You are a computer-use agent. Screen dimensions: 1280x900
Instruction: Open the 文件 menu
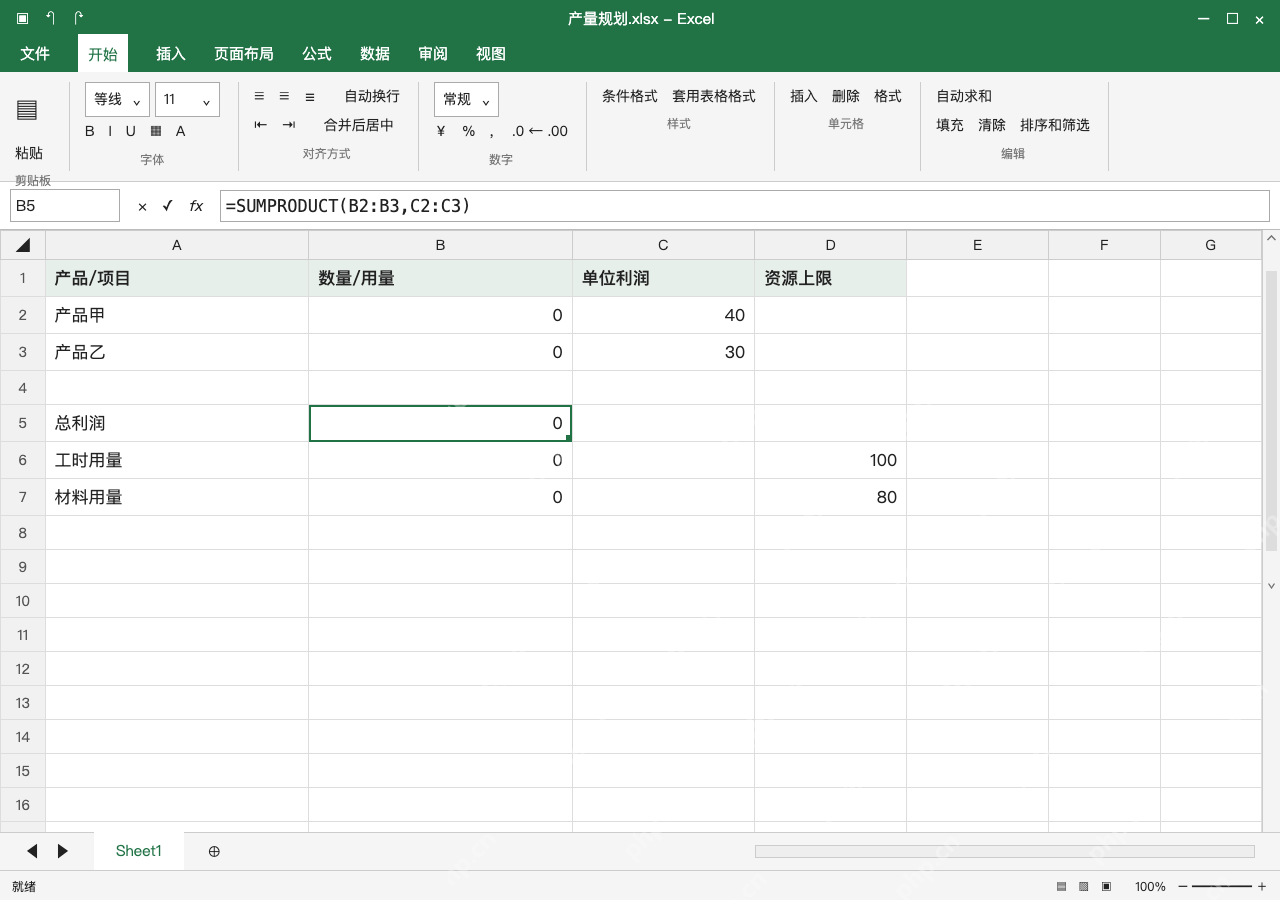click(35, 54)
